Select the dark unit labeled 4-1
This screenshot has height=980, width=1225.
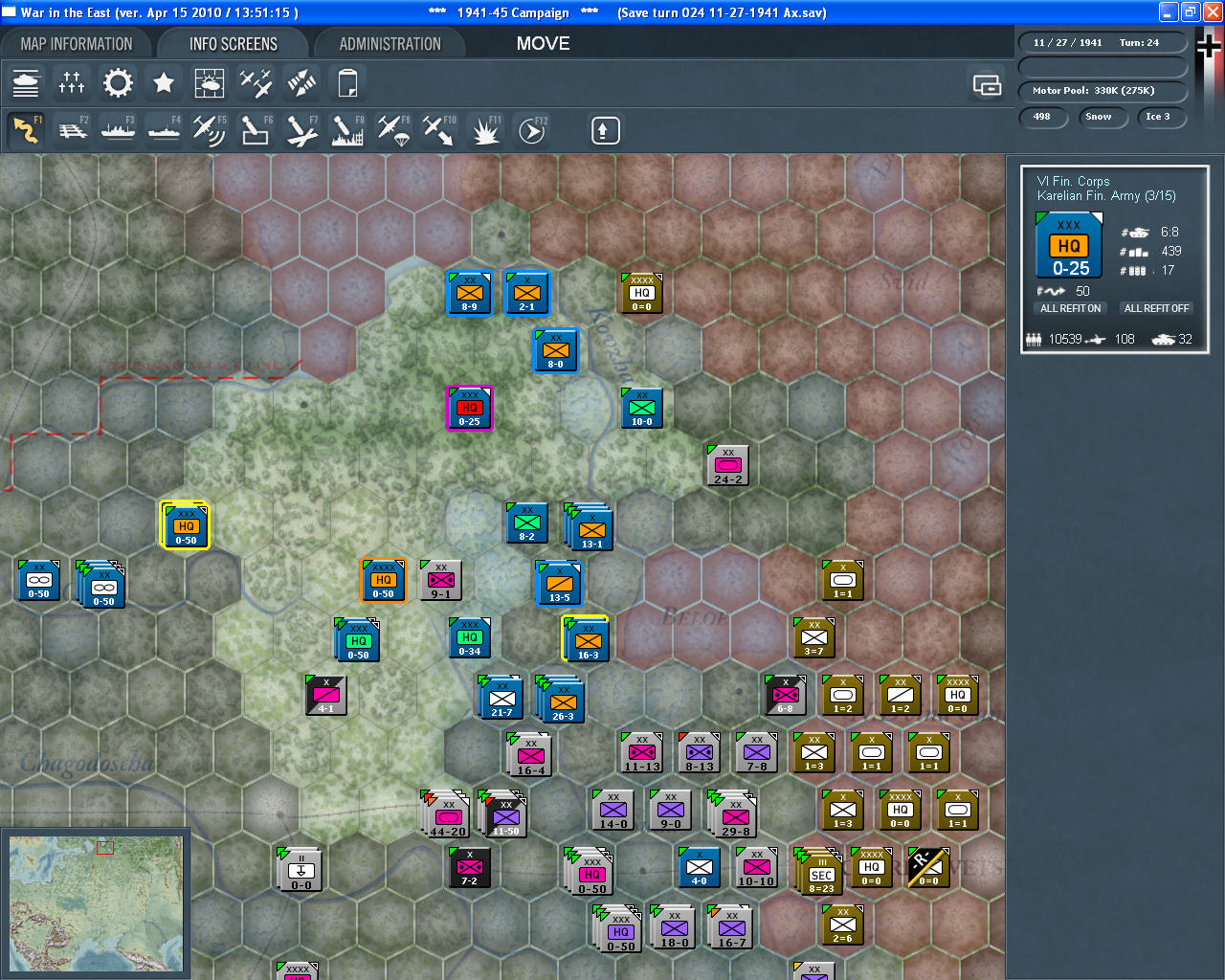click(326, 695)
